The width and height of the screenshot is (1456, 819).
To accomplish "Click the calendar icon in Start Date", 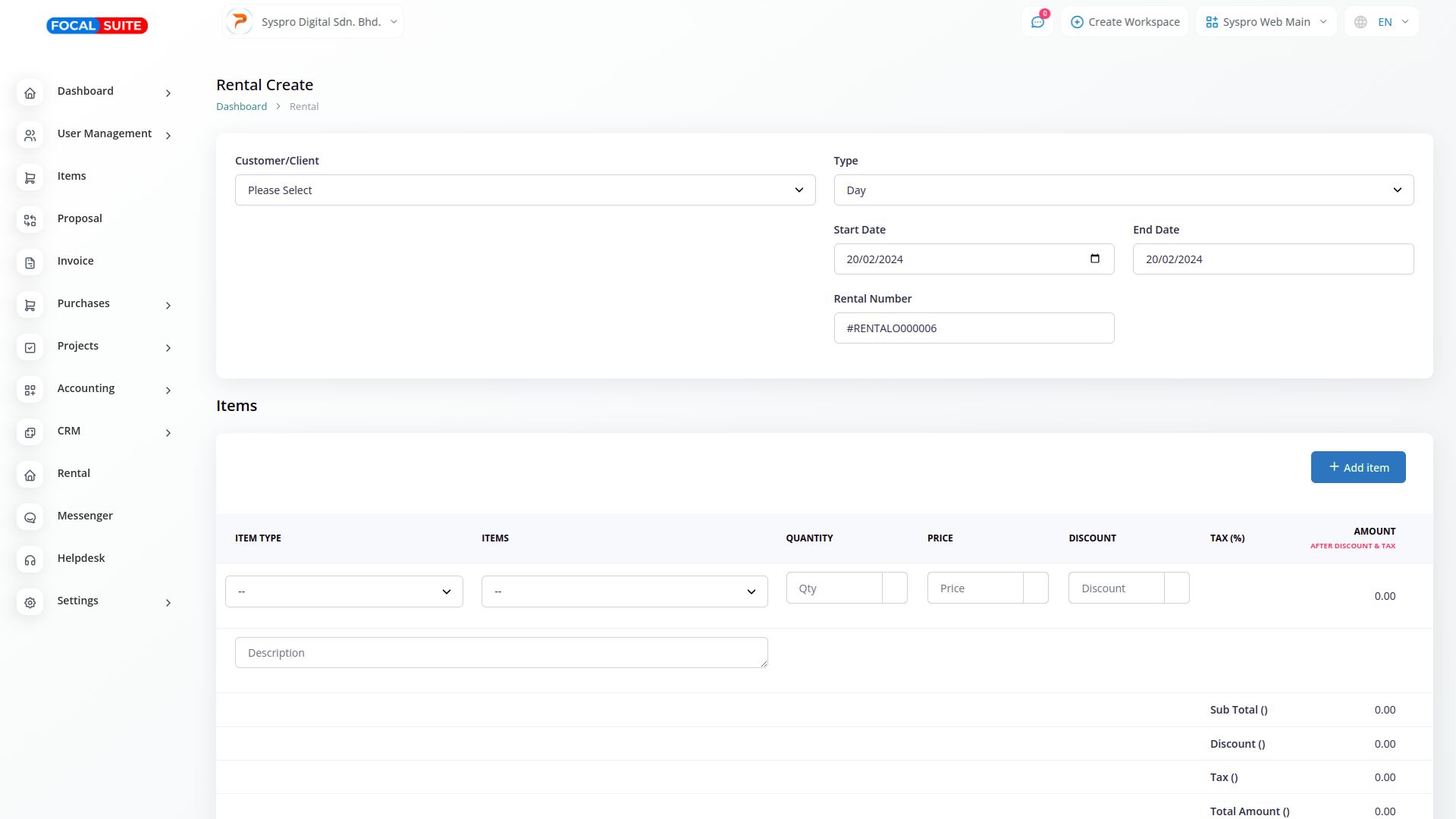I will tap(1094, 259).
